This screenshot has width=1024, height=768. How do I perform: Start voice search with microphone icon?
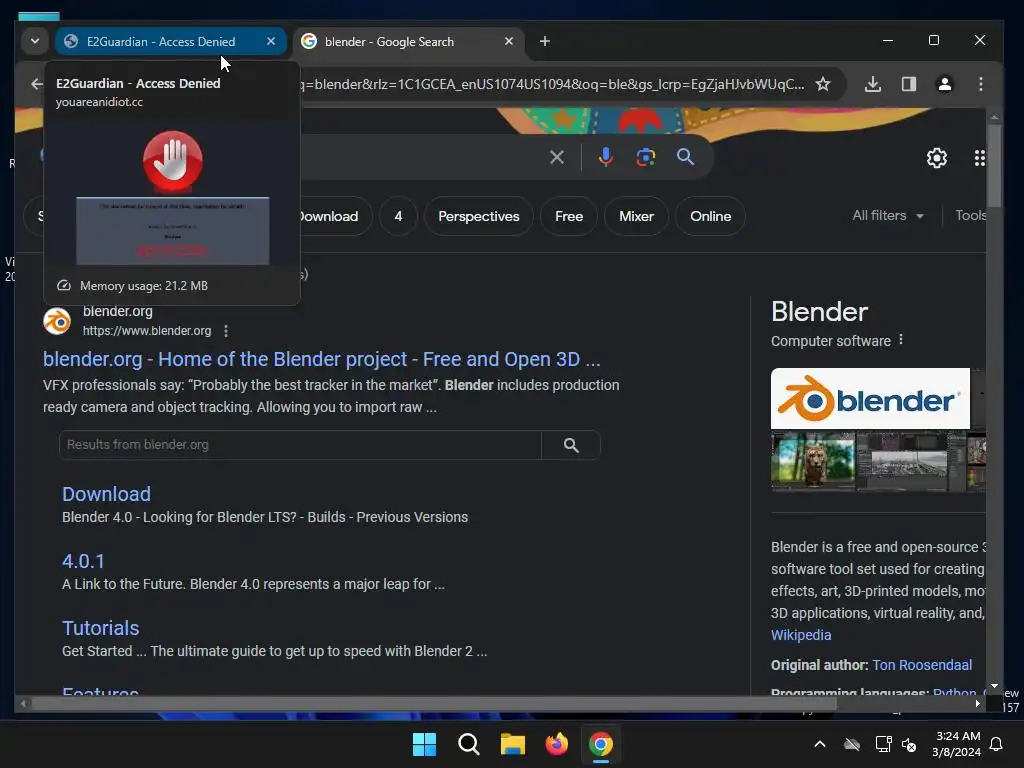point(605,157)
